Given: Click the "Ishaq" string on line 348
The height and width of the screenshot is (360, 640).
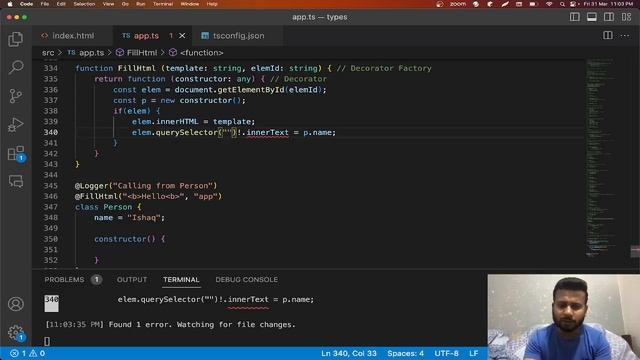Looking at the screenshot, I should (x=144, y=218).
